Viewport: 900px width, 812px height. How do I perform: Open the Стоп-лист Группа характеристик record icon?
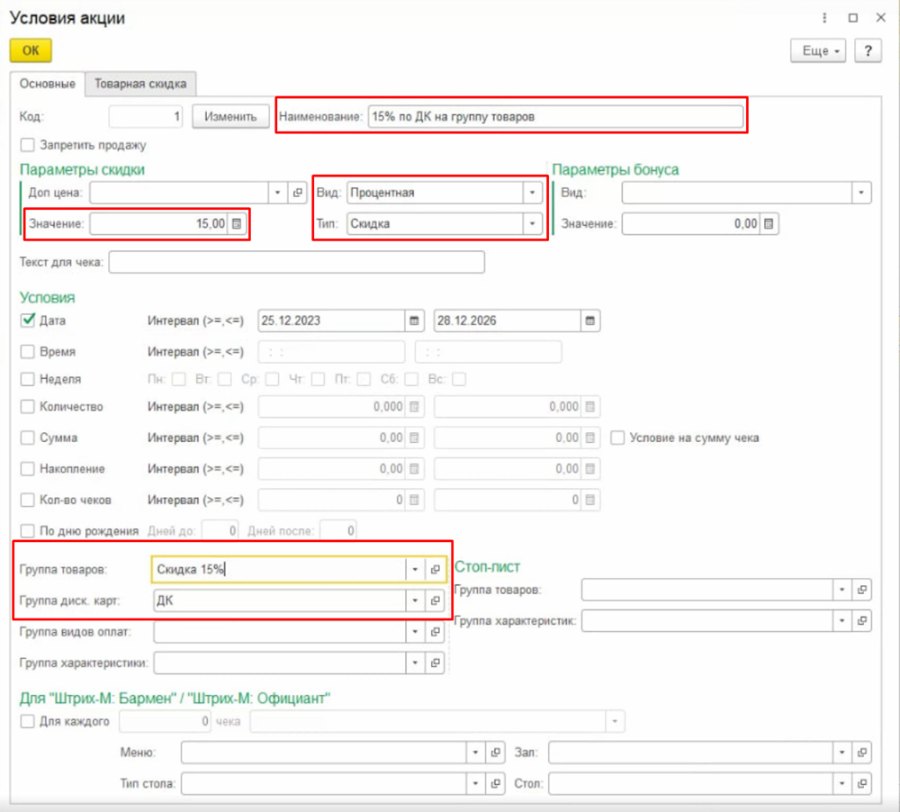pyautogui.click(x=862, y=621)
